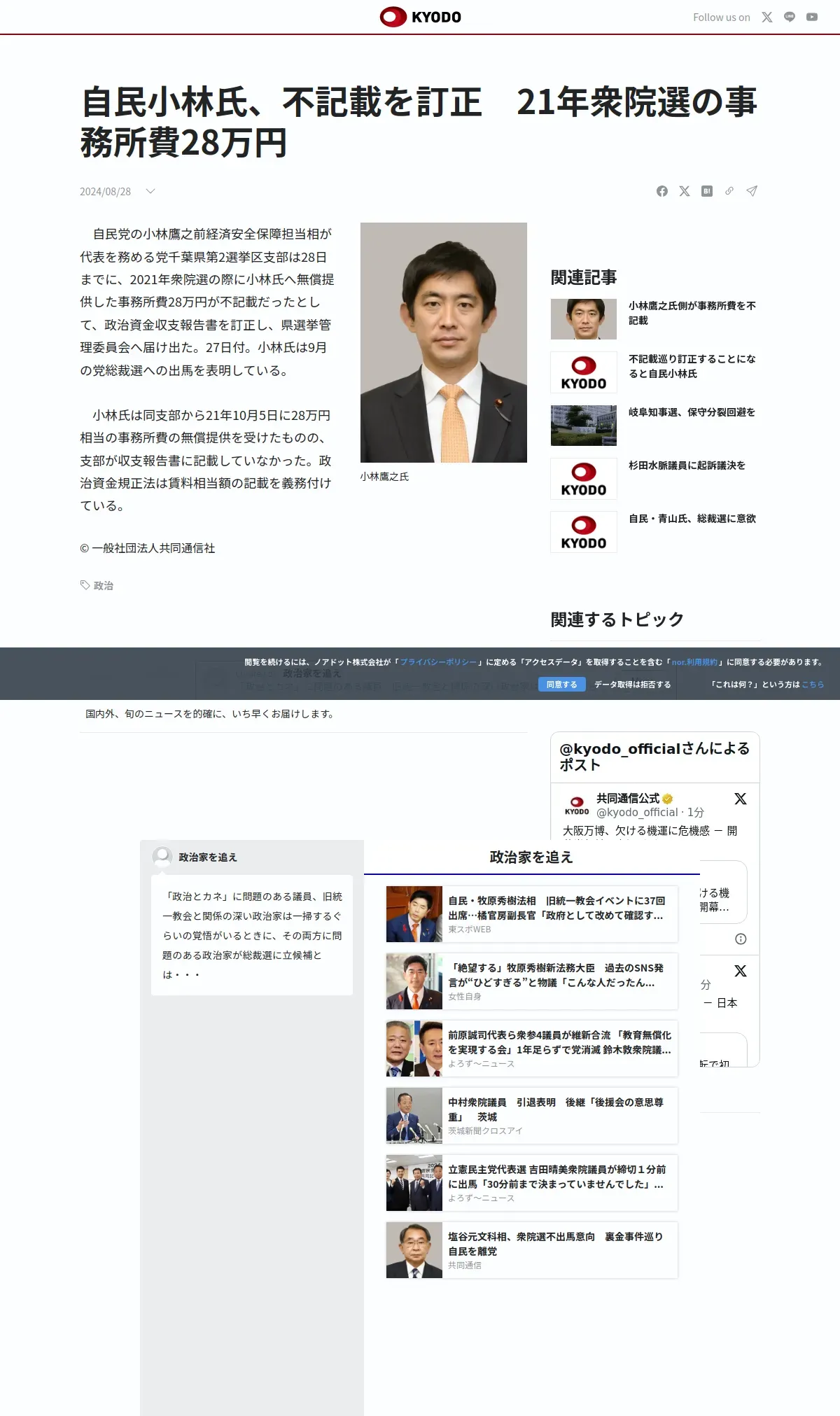840x1416 pixels.
Task: Share the article on X below headline
Action: tap(685, 191)
